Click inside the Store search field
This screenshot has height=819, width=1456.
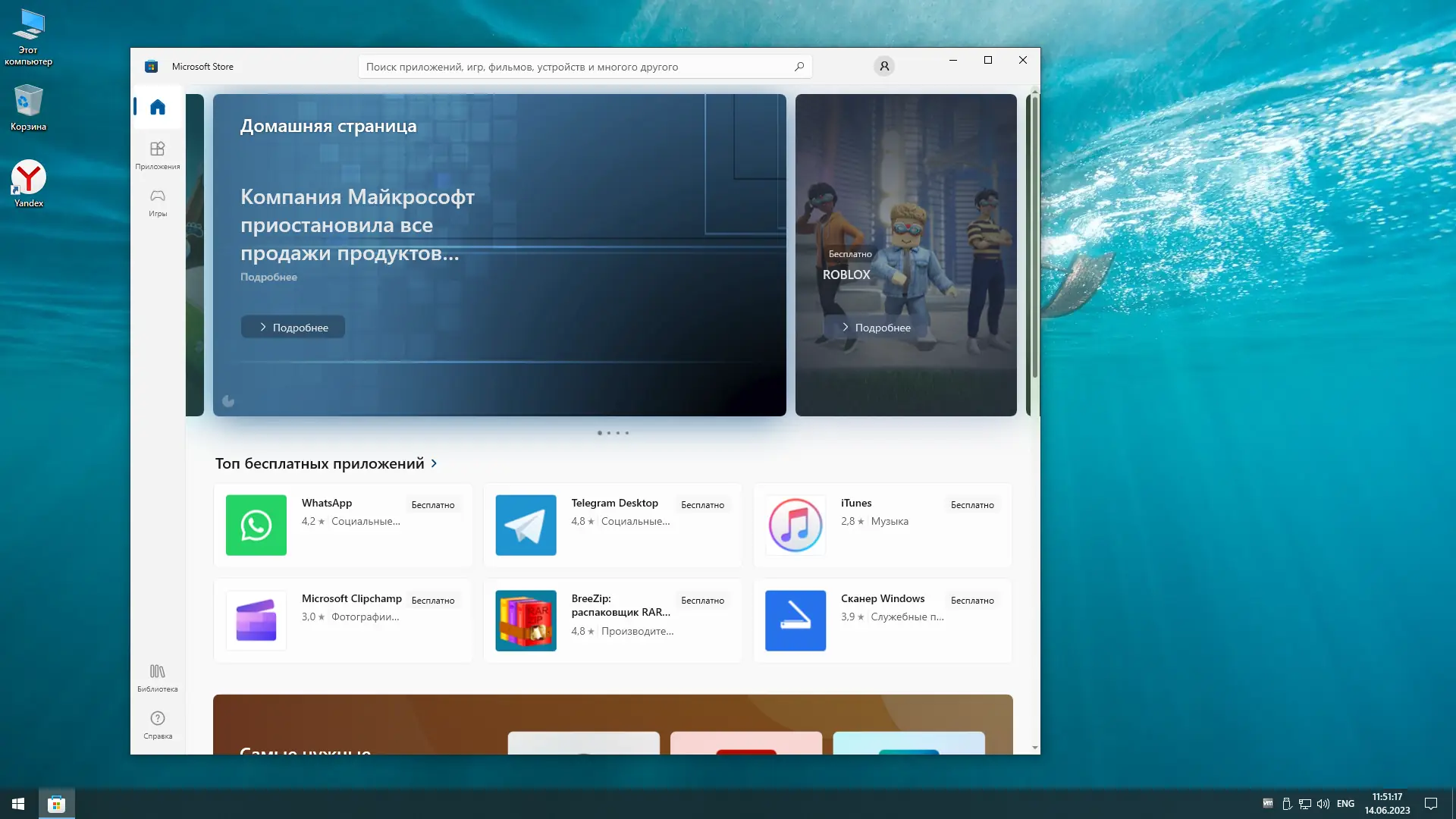tap(569, 67)
